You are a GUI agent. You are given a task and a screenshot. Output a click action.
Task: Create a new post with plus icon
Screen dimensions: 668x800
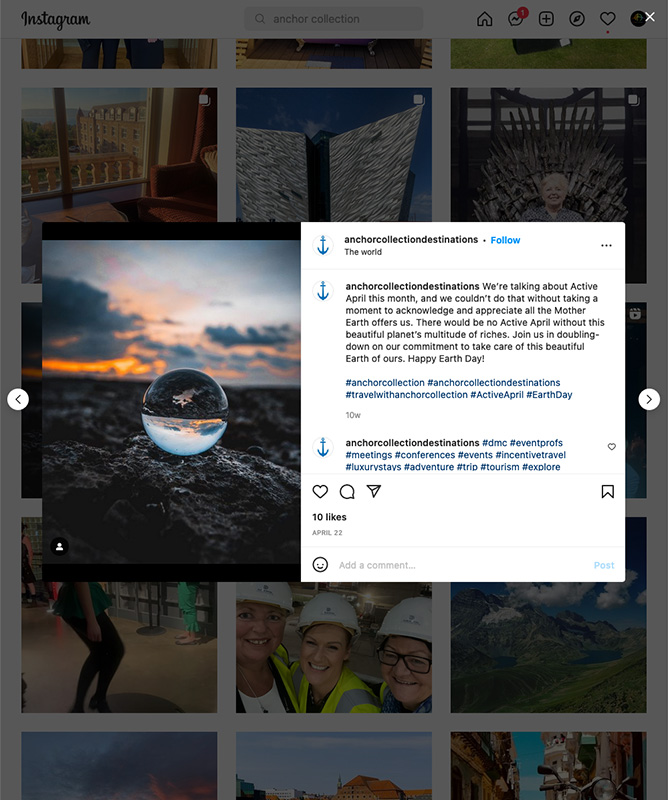(x=546, y=19)
